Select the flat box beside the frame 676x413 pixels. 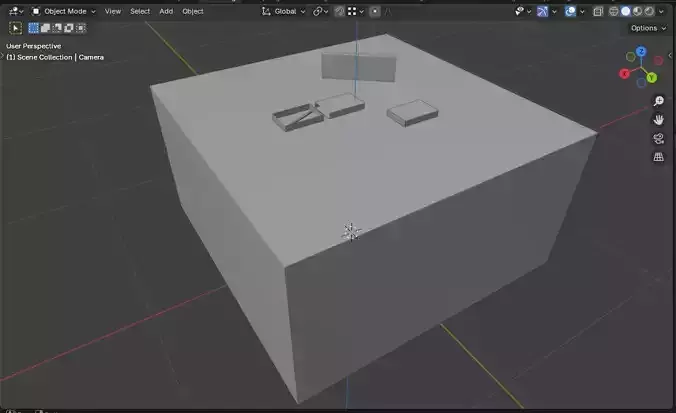tap(341, 105)
